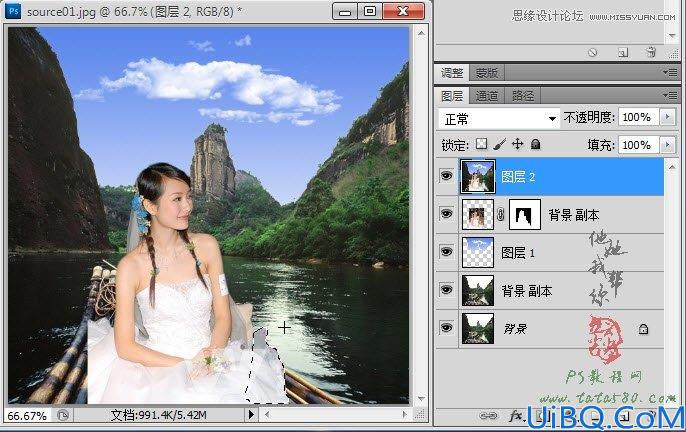Toggle lock position move icon
The width and height of the screenshot is (686, 432).
coord(518,144)
